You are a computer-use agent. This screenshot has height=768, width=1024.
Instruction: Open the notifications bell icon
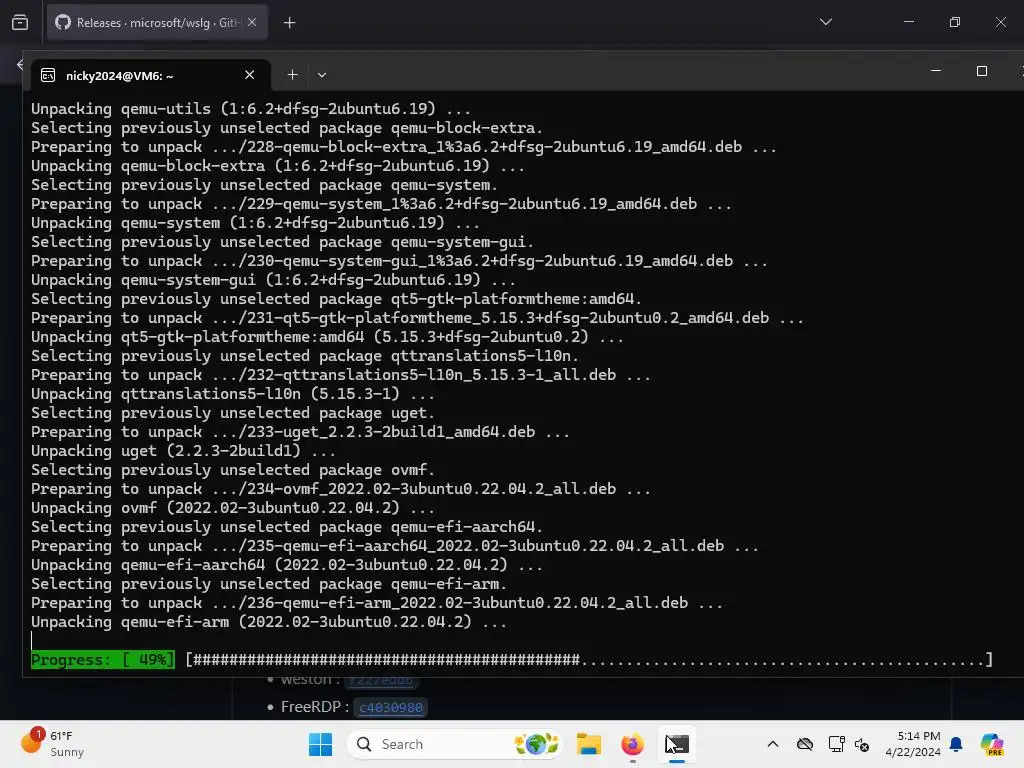click(x=956, y=744)
